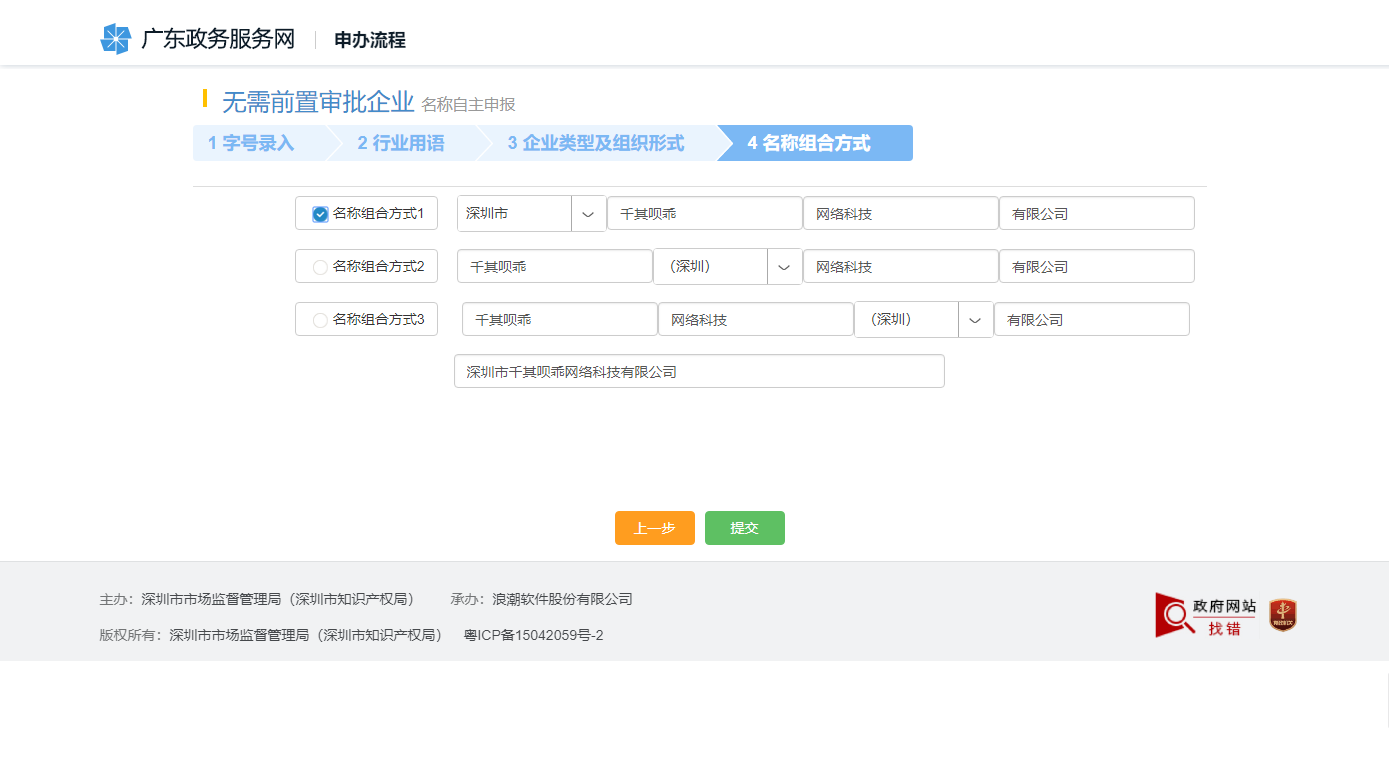Deselect the 名称组合方式1 radio button
This screenshot has height=758, width=1389.
pos(320,213)
